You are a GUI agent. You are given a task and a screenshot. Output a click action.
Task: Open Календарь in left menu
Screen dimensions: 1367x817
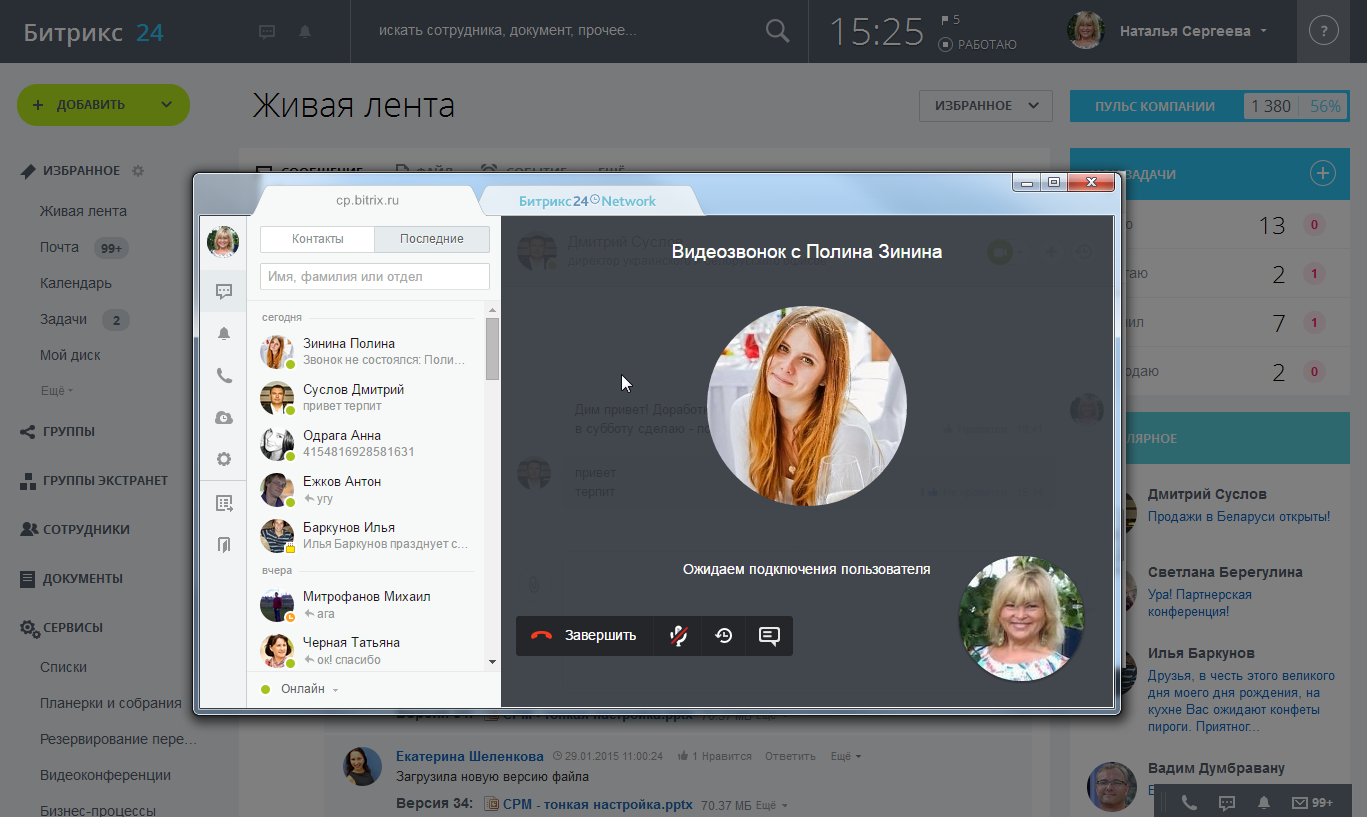(76, 283)
